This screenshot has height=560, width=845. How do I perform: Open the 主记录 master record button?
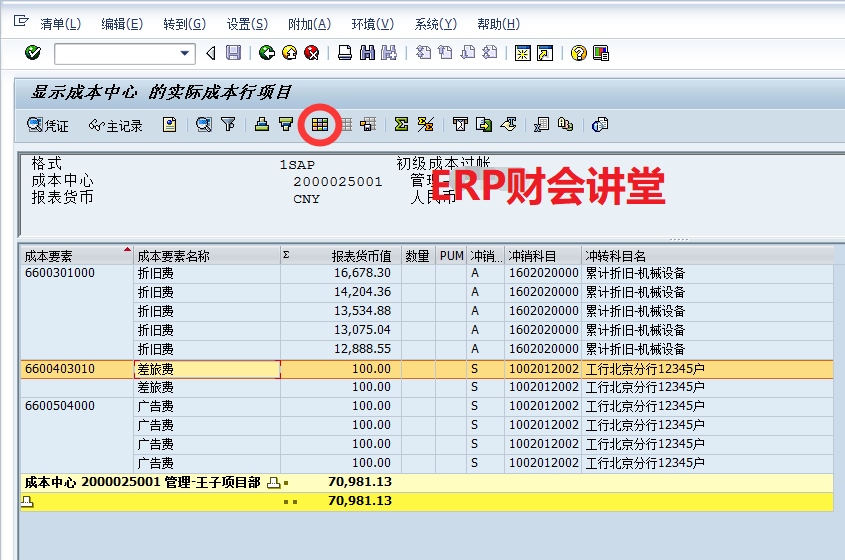pyautogui.click(x=115, y=125)
